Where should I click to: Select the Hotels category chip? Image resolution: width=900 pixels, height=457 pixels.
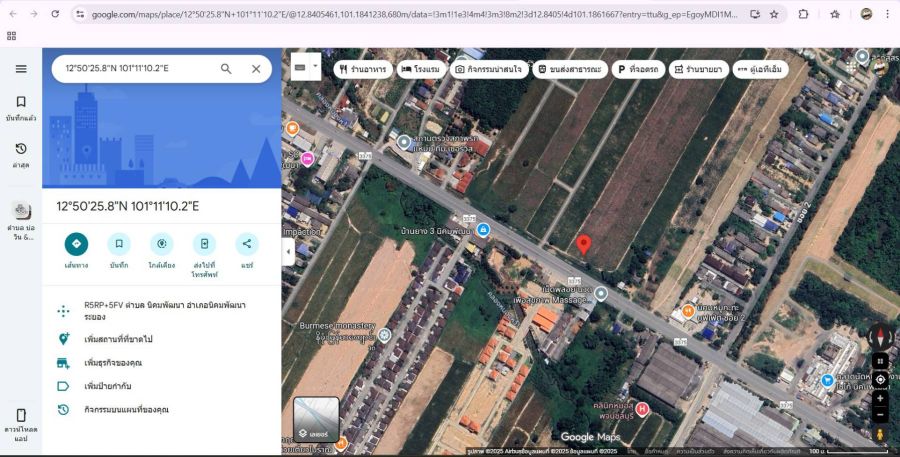pyautogui.click(x=420, y=70)
